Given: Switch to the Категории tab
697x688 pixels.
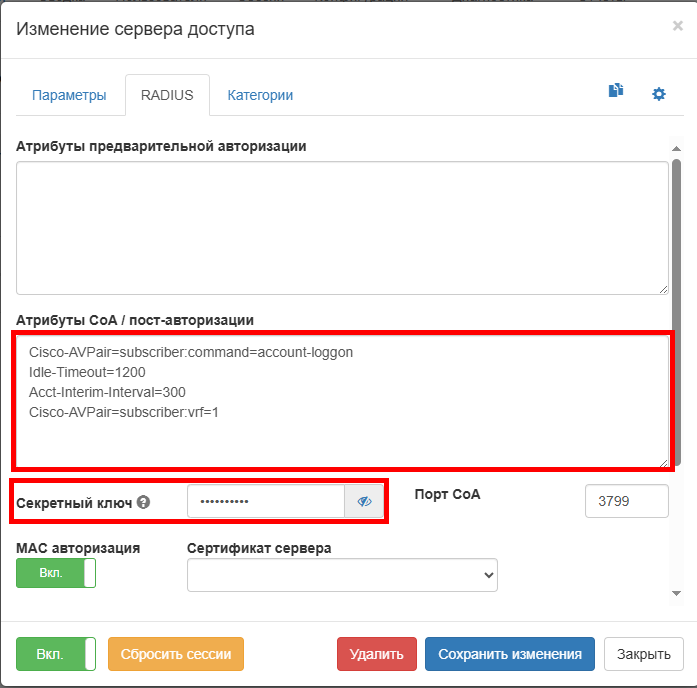Looking at the screenshot, I should coord(260,96).
